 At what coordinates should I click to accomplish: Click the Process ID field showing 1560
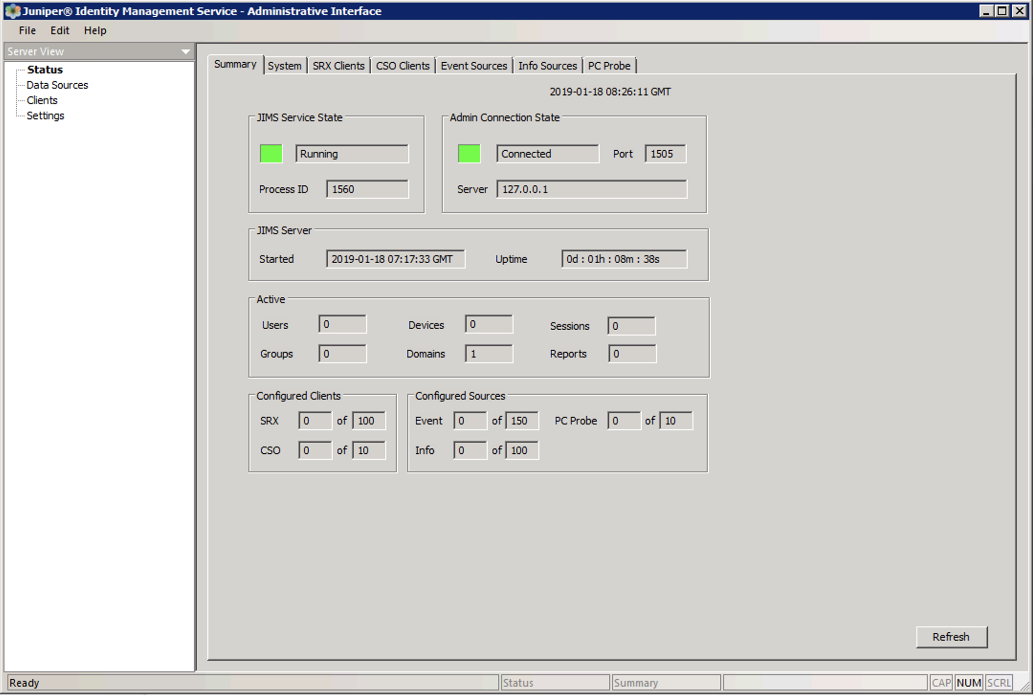coord(367,189)
